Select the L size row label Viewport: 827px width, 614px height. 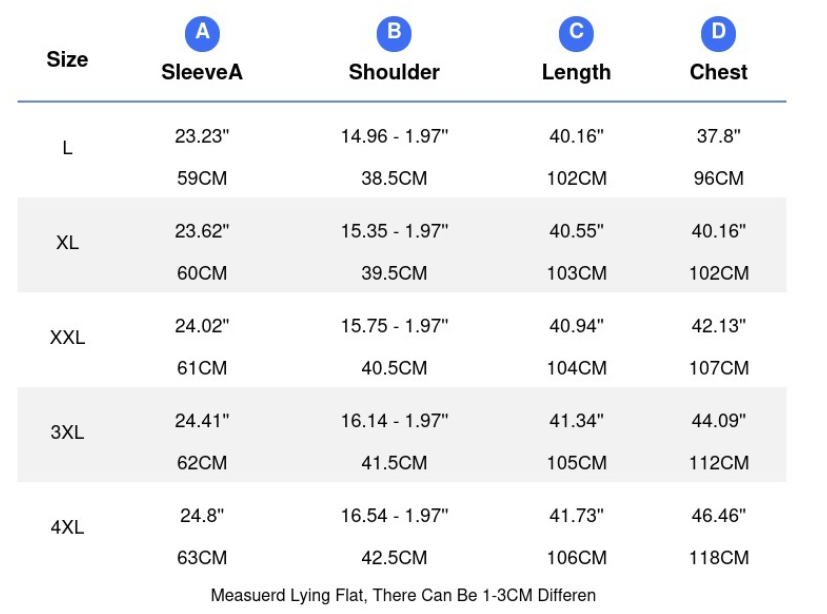tap(68, 148)
